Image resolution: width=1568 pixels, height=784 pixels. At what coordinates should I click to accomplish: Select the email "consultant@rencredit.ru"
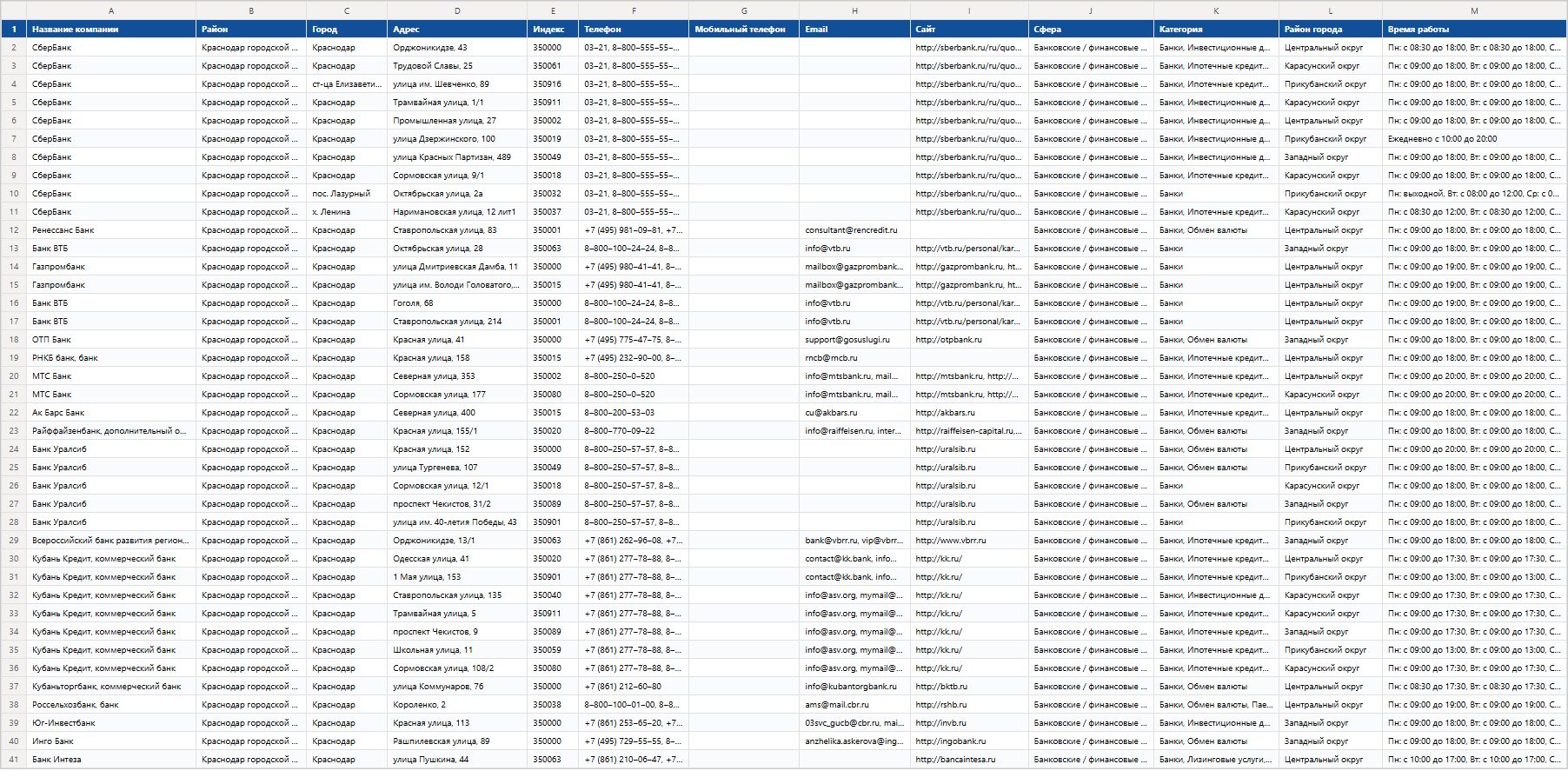[x=854, y=230]
